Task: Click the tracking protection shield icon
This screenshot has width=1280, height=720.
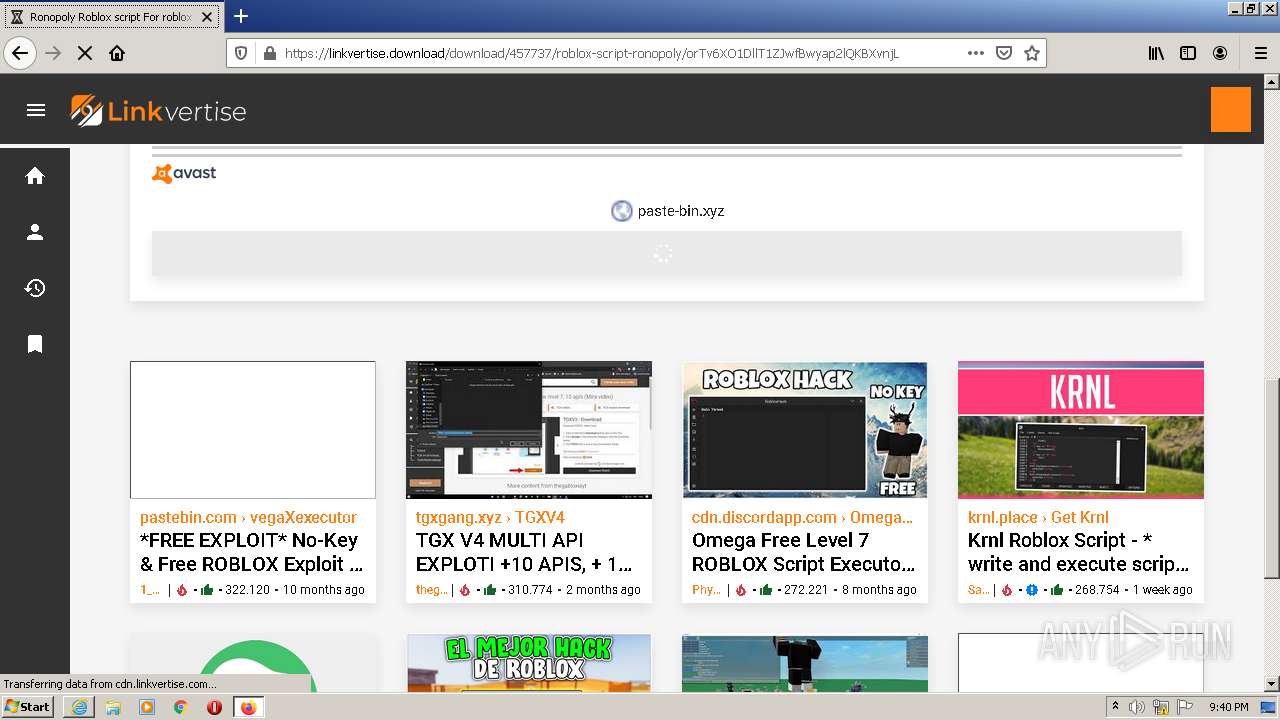Action: tap(241, 53)
